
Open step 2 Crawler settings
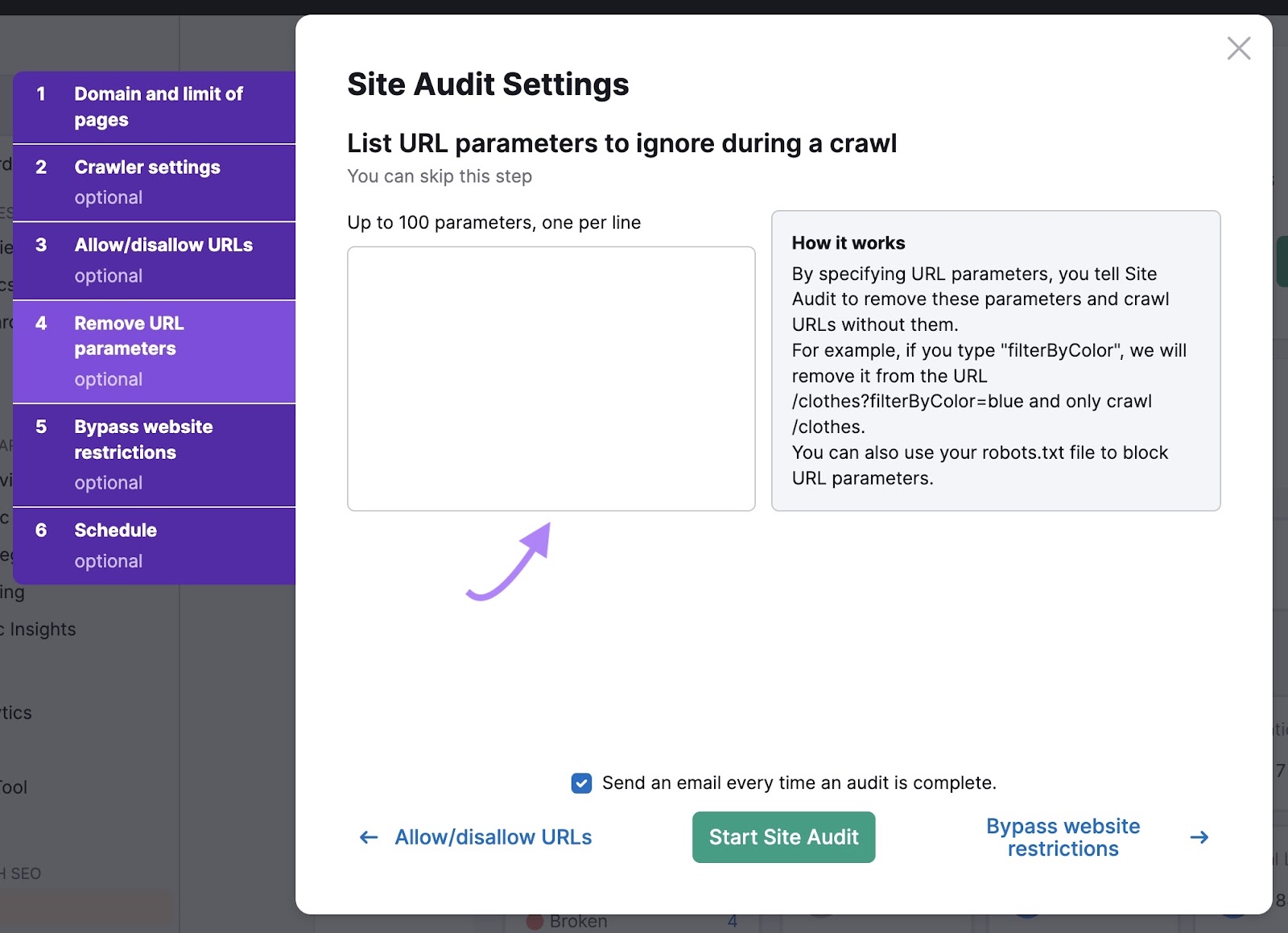tap(153, 181)
